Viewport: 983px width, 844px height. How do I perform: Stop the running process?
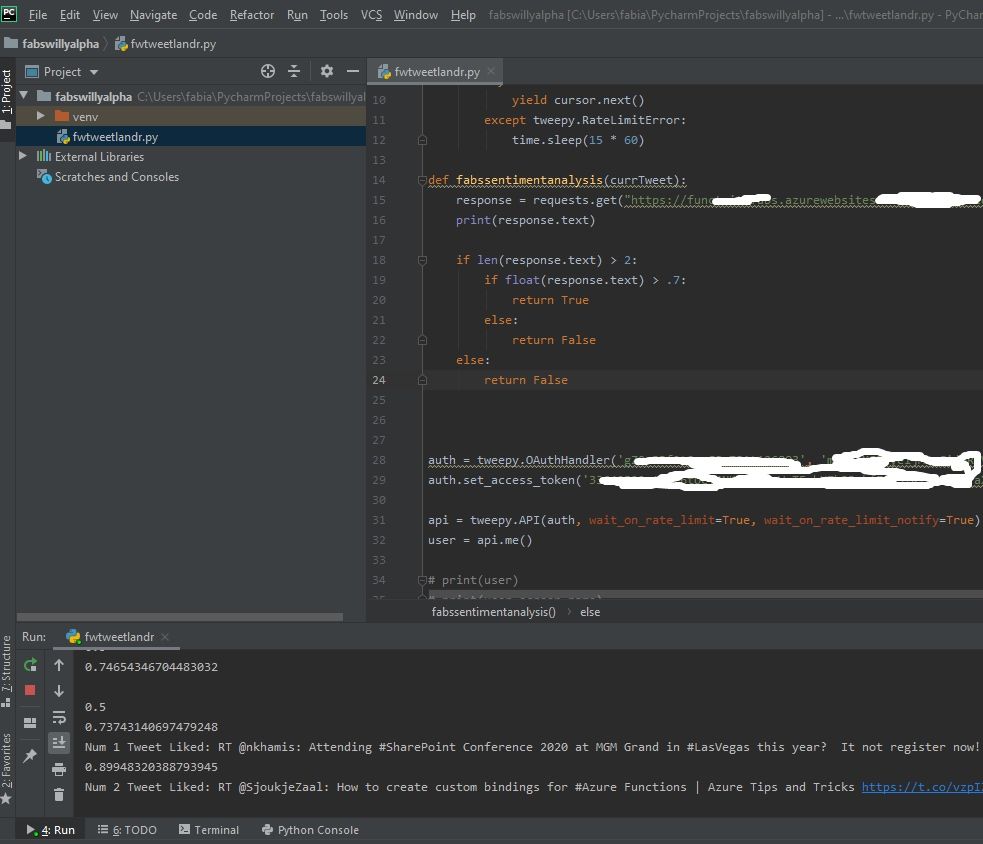(30, 690)
